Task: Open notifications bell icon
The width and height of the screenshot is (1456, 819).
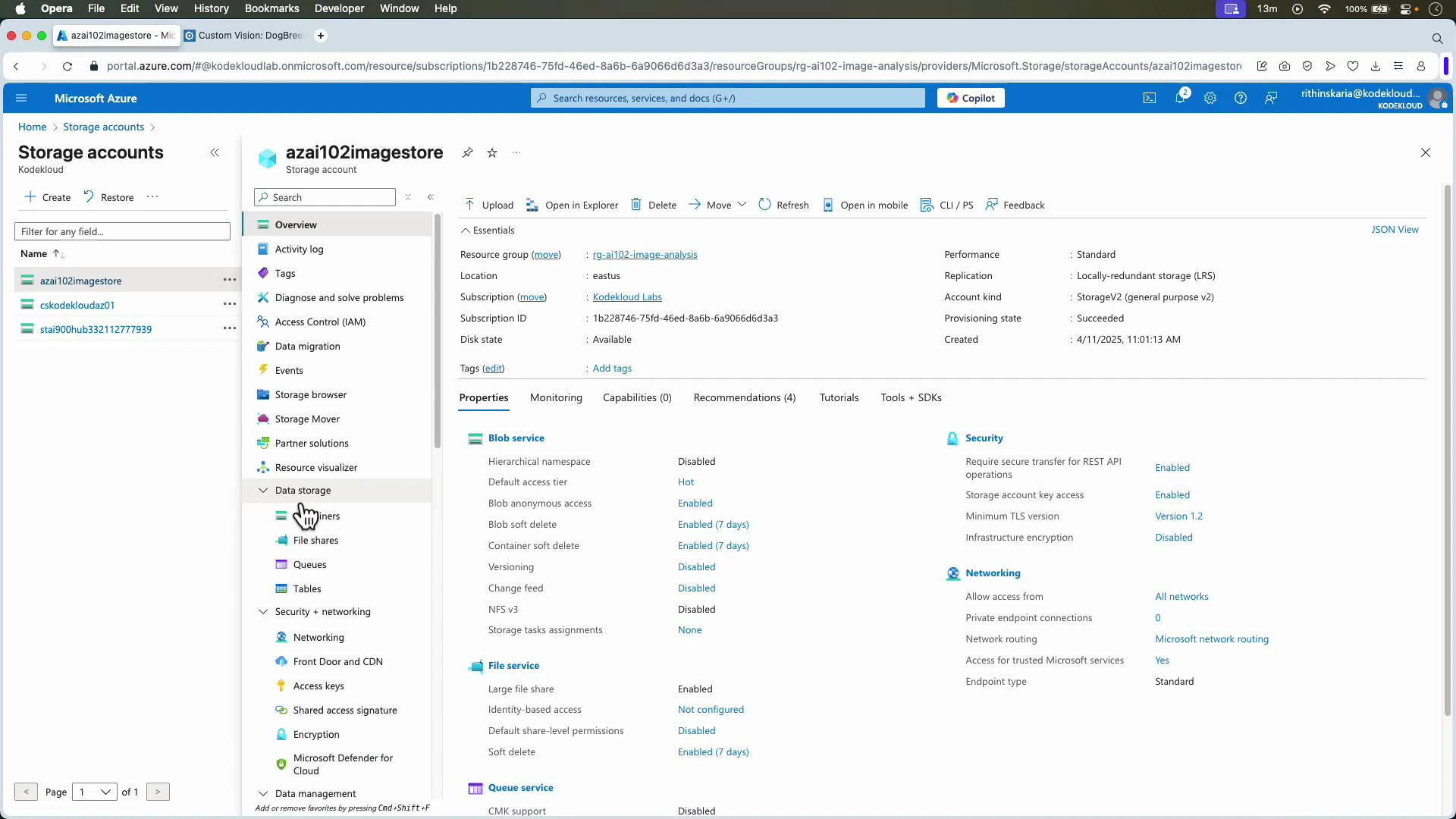Action: pos(1180,98)
